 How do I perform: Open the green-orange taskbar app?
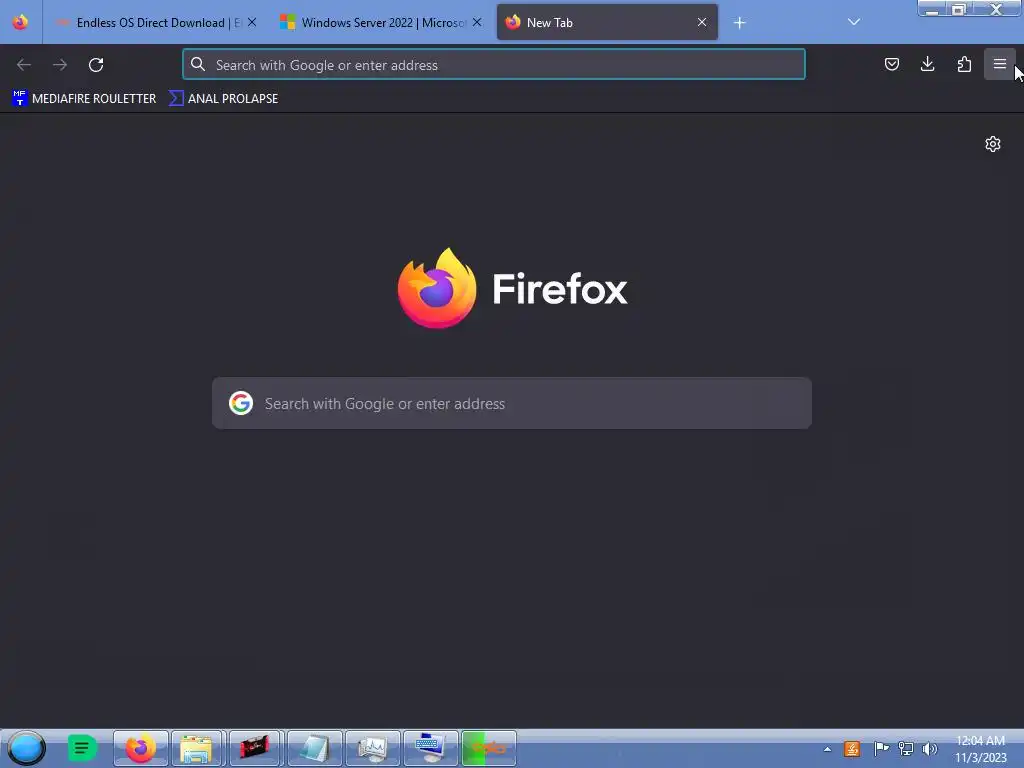tap(488, 748)
